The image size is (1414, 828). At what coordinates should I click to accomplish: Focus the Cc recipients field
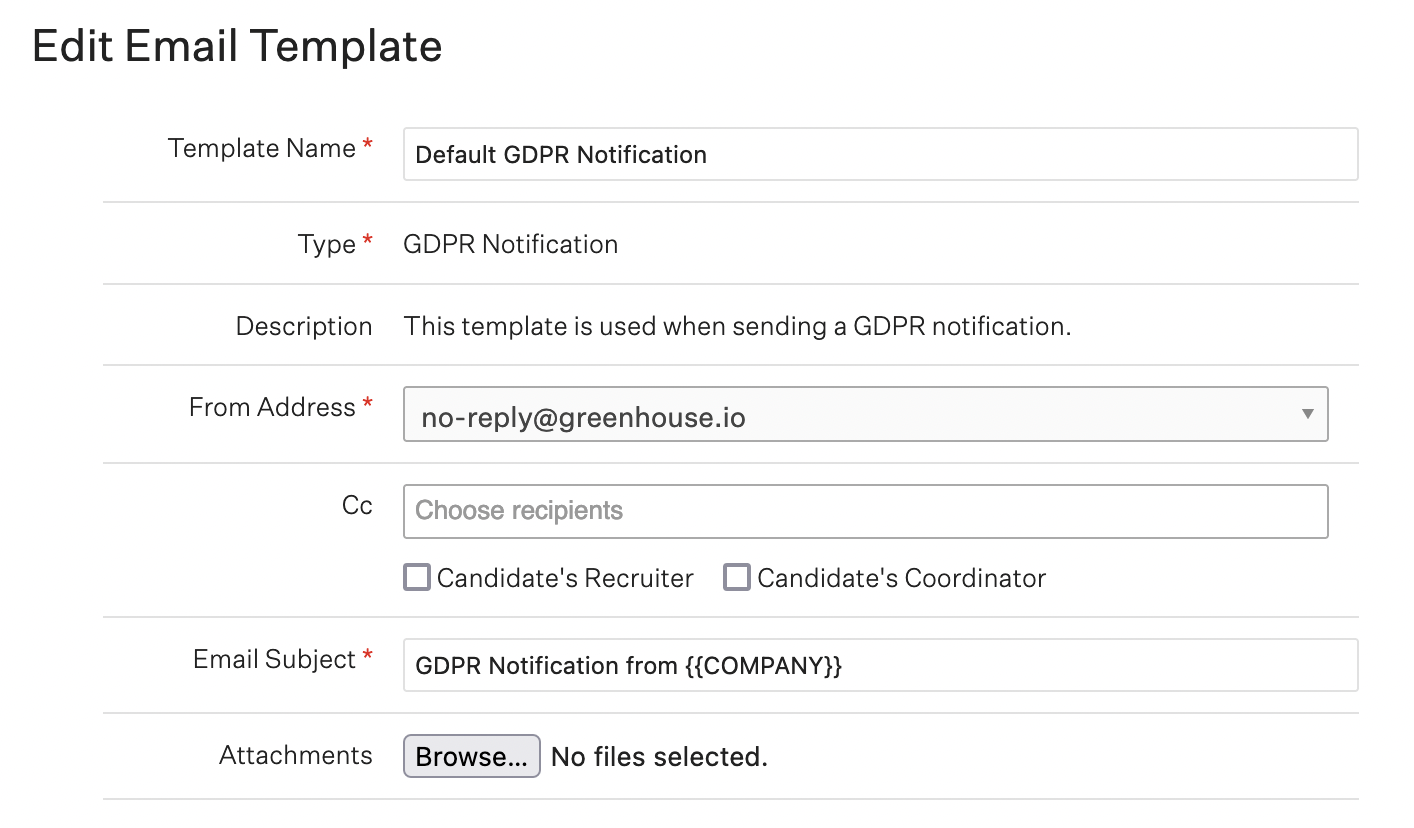(865, 511)
